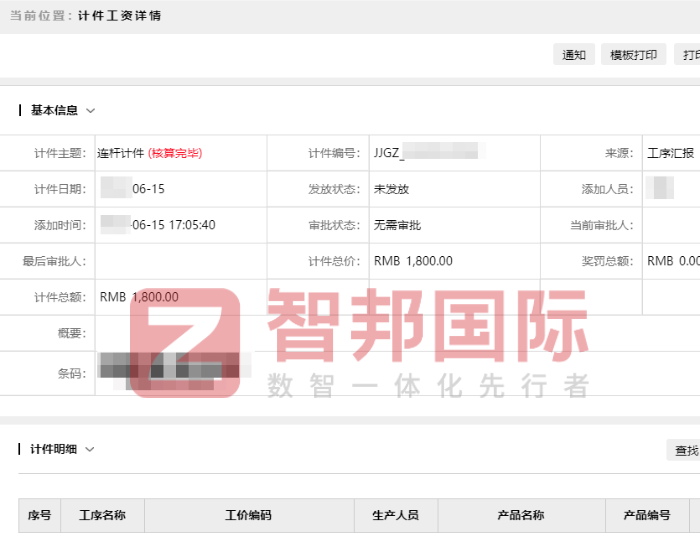Select the JJGZ 计件编号 value

pos(428,153)
